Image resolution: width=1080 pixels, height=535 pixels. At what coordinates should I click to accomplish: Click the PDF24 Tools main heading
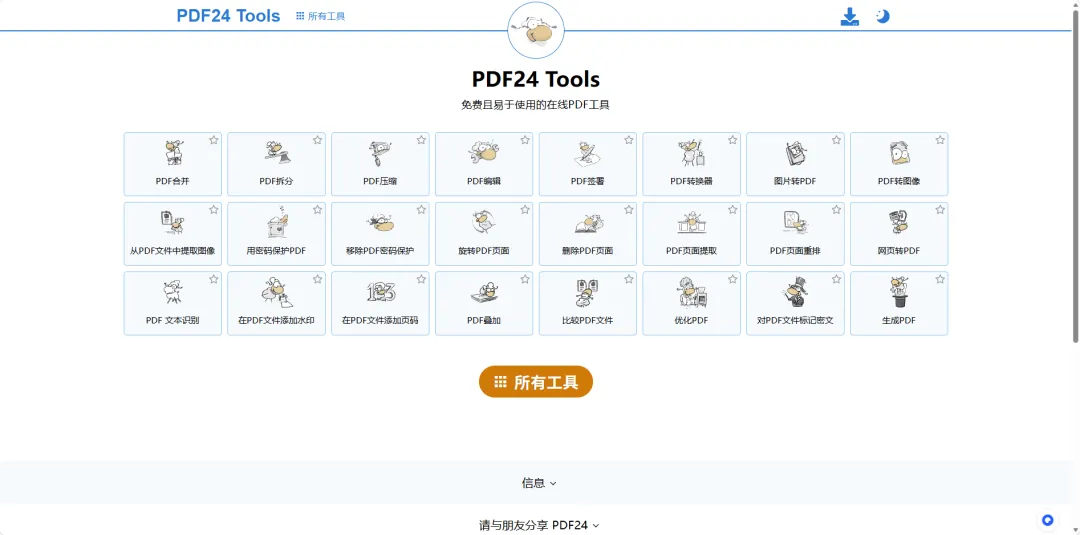(536, 79)
